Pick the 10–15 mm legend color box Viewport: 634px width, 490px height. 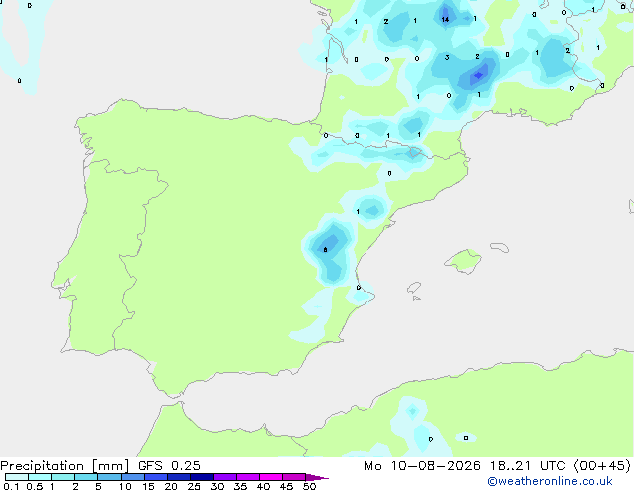click(x=132, y=477)
